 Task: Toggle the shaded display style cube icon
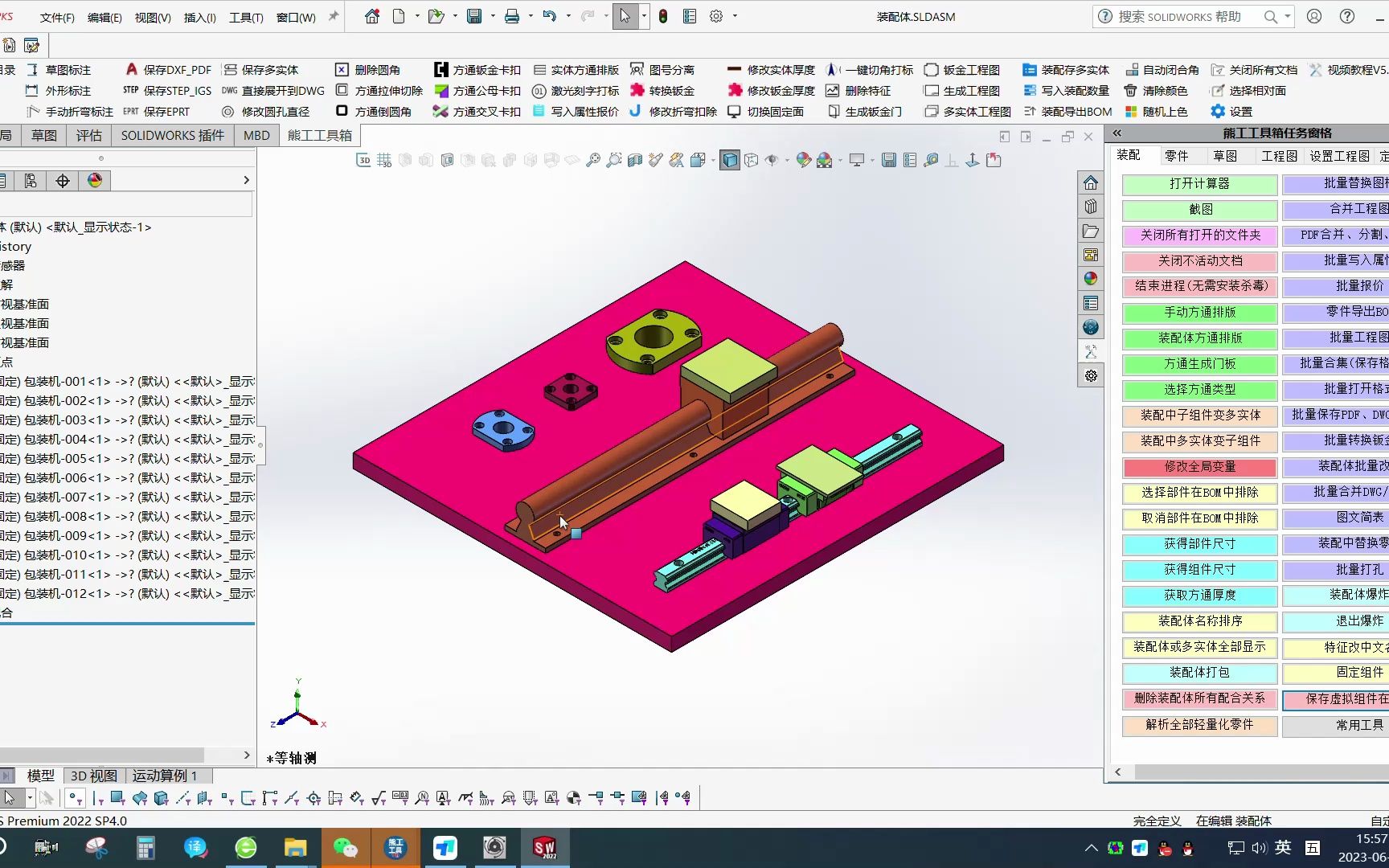(x=729, y=160)
